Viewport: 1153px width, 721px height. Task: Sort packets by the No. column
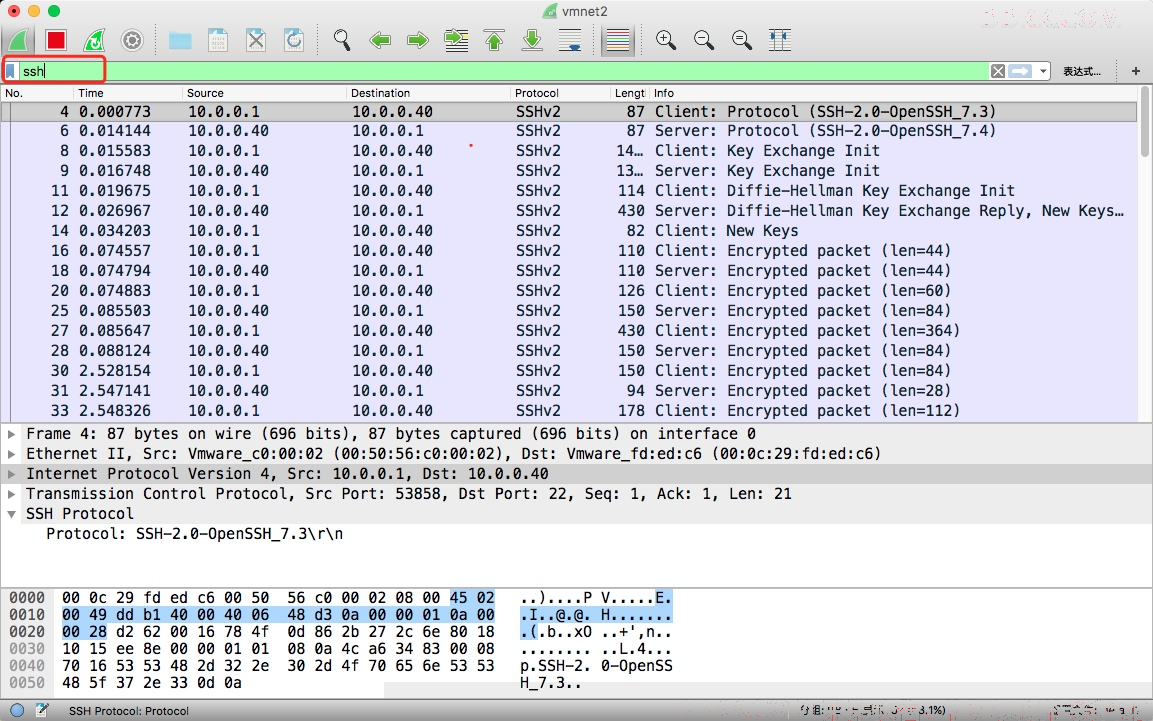pyautogui.click(x=37, y=93)
